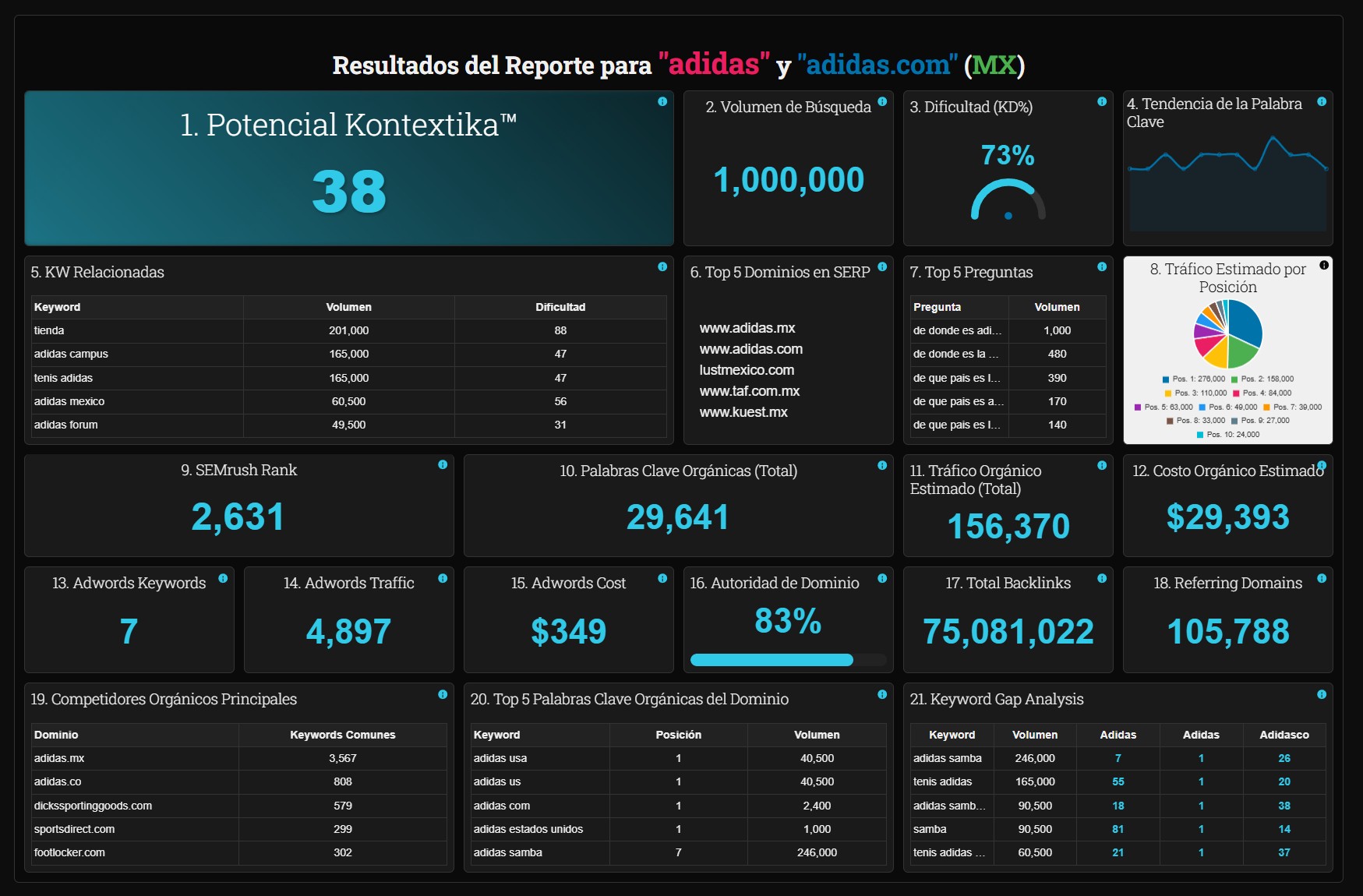Toggle Pos. 1: 276,000 legend swatch
Viewport: 1363px width, 896px height.
(x=1166, y=379)
